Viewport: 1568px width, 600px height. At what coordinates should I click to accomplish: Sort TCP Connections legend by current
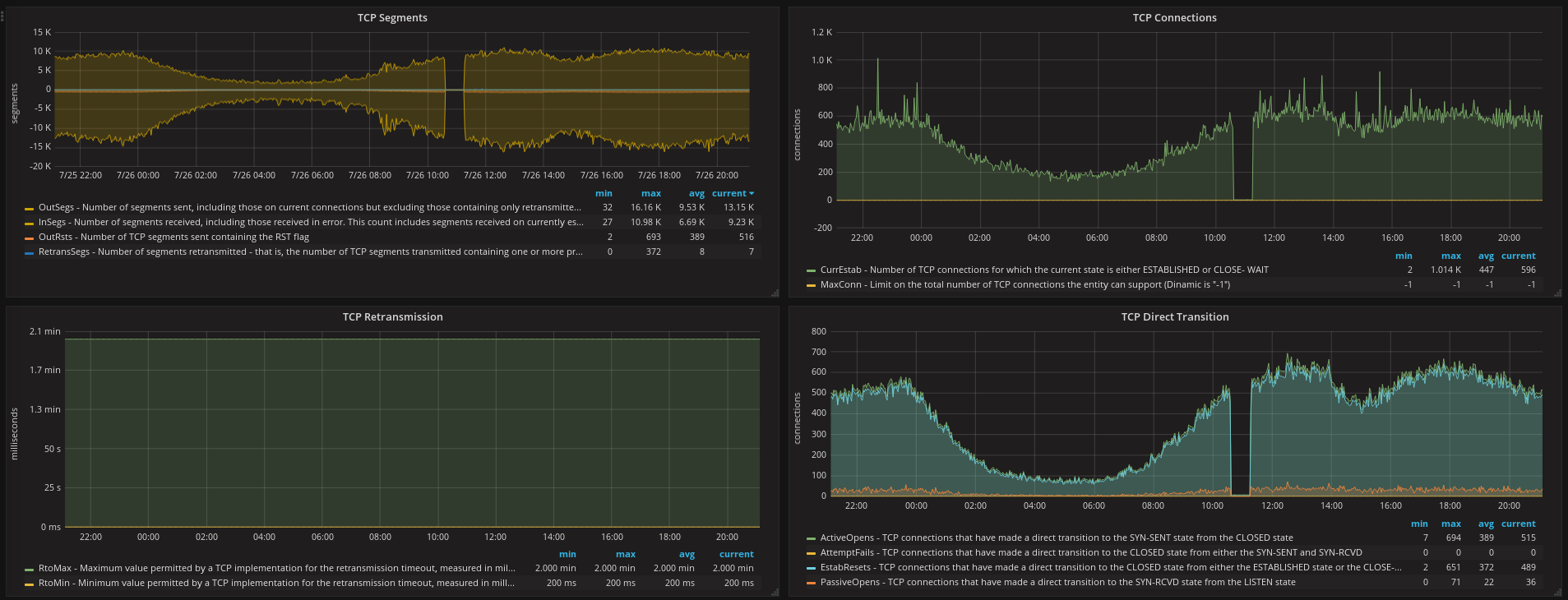1518,256
